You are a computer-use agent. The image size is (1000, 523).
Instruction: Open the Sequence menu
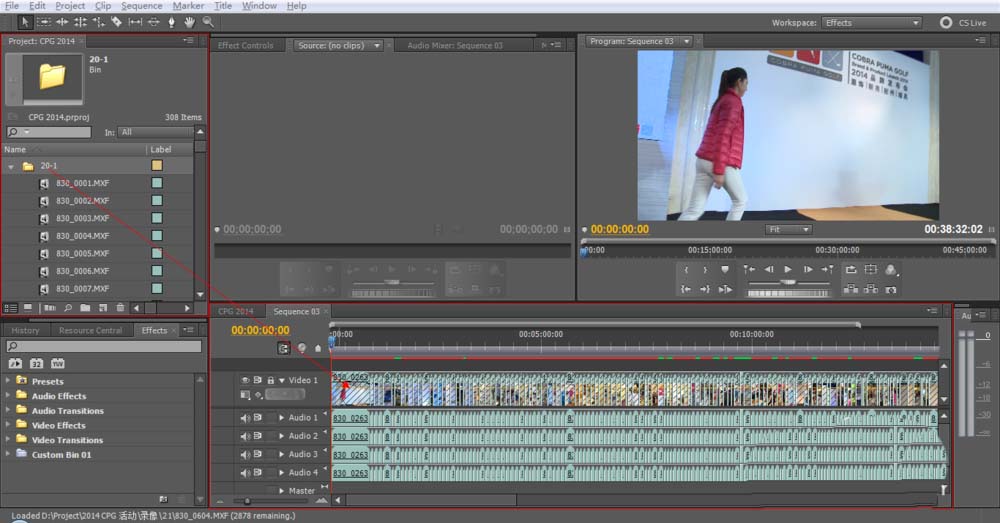coord(141,6)
